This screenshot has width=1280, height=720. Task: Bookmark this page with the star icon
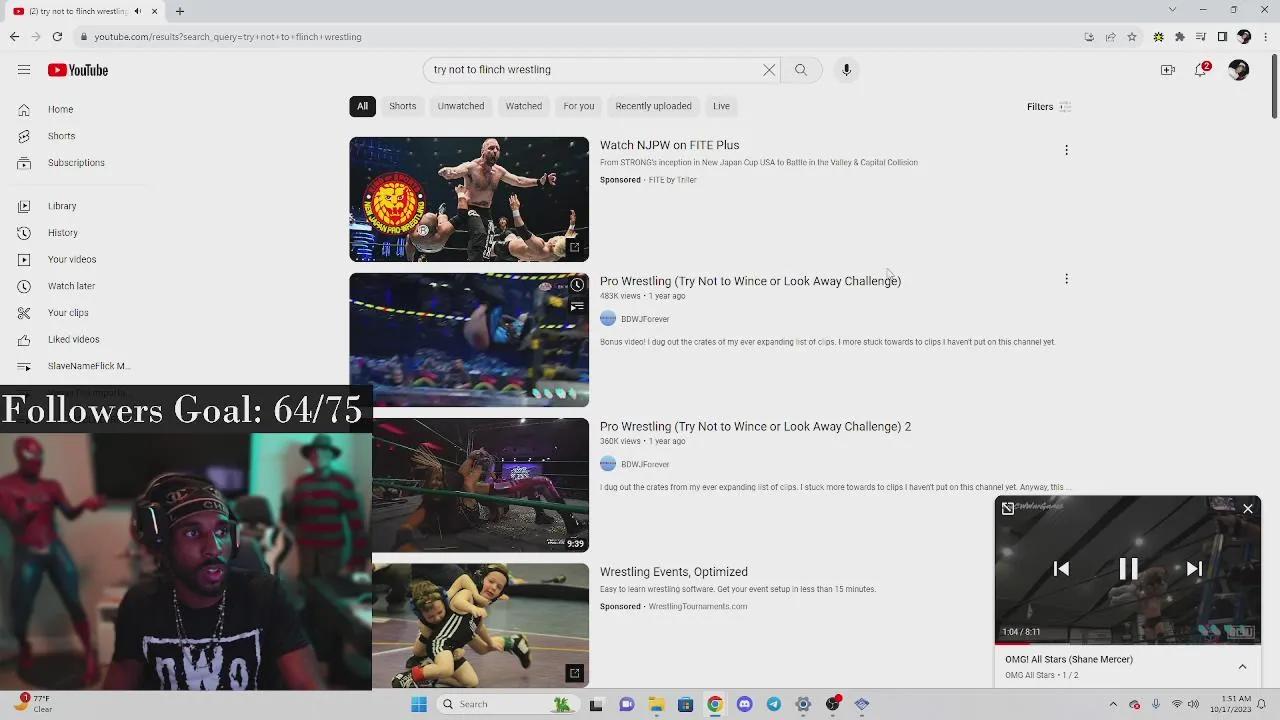click(1131, 37)
